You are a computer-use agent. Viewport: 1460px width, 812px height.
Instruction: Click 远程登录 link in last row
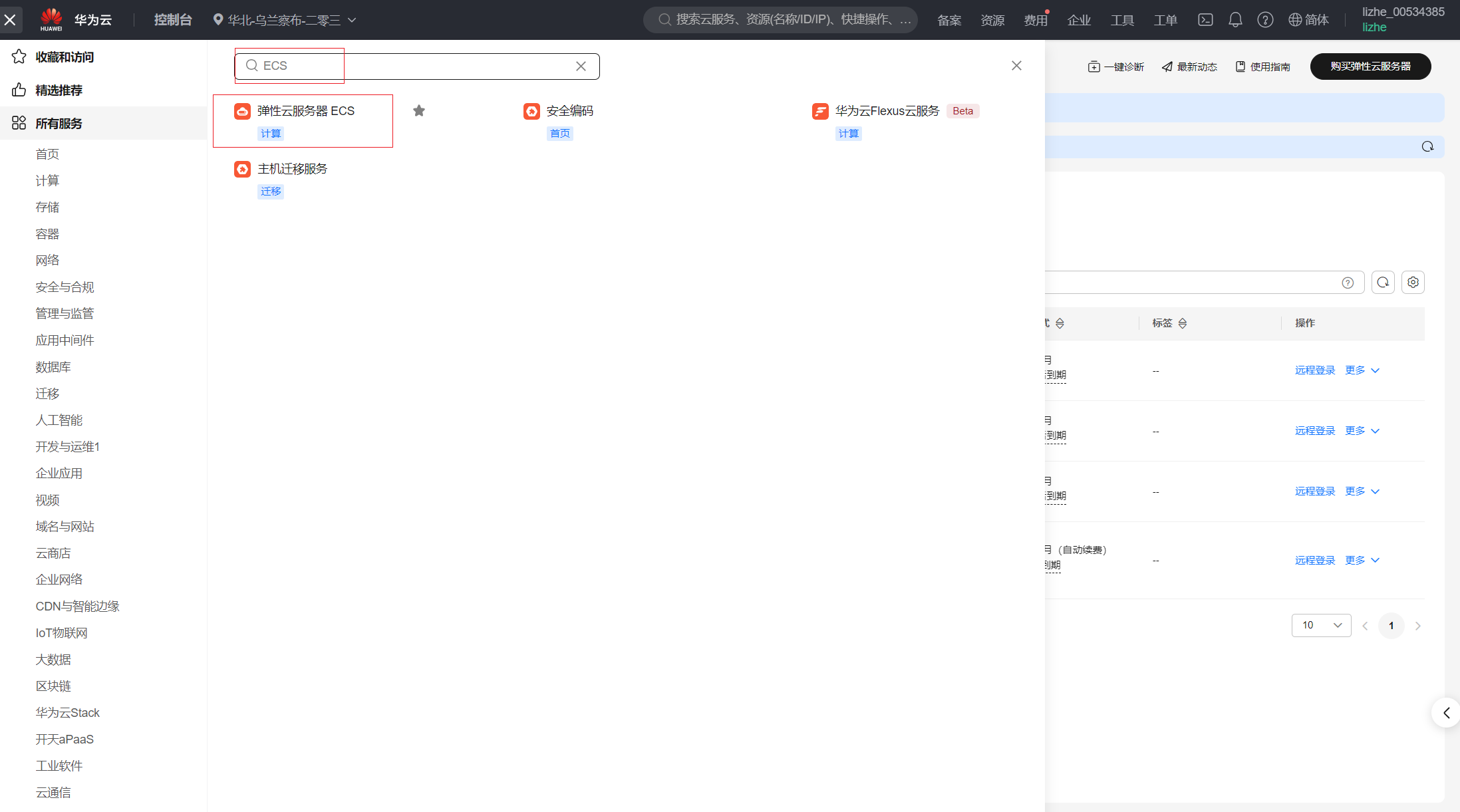point(1314,561)
